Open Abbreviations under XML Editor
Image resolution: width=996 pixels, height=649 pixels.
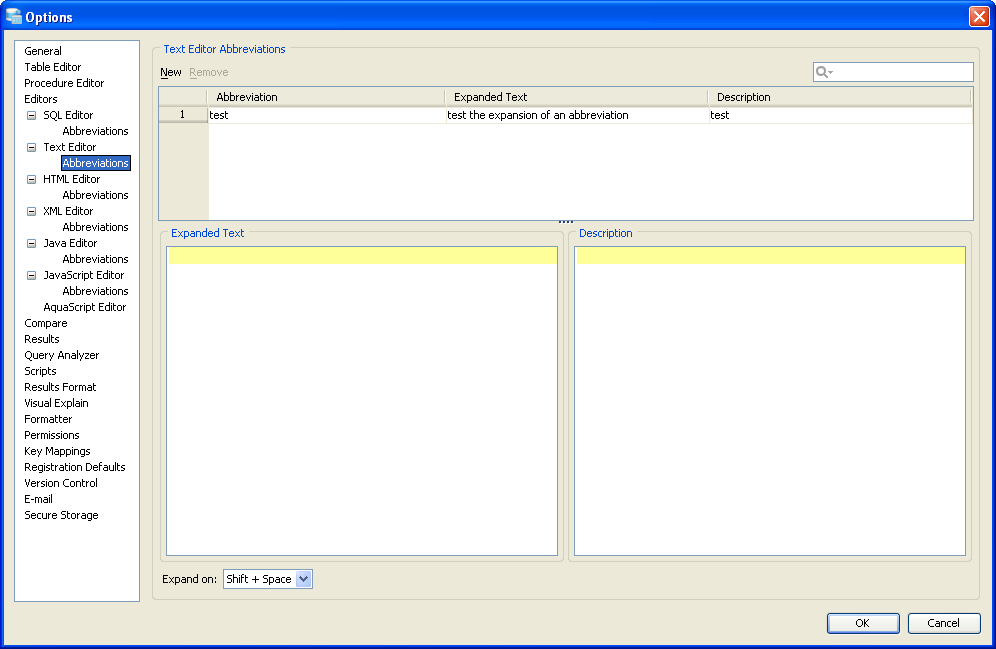[x=95, y=227]
